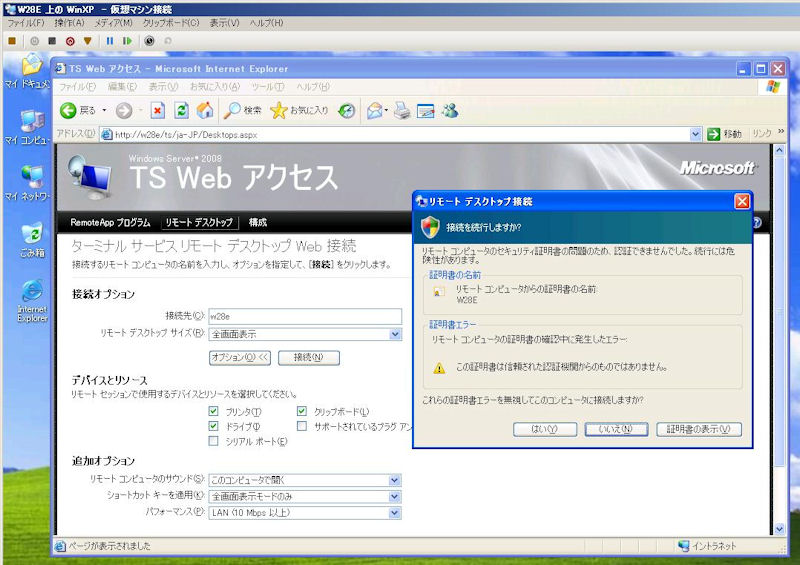Click the IE History clock icon
Image resolution: width=800 pixels, height=565 pixels.
pyautogui.click(x=346, y=110)
